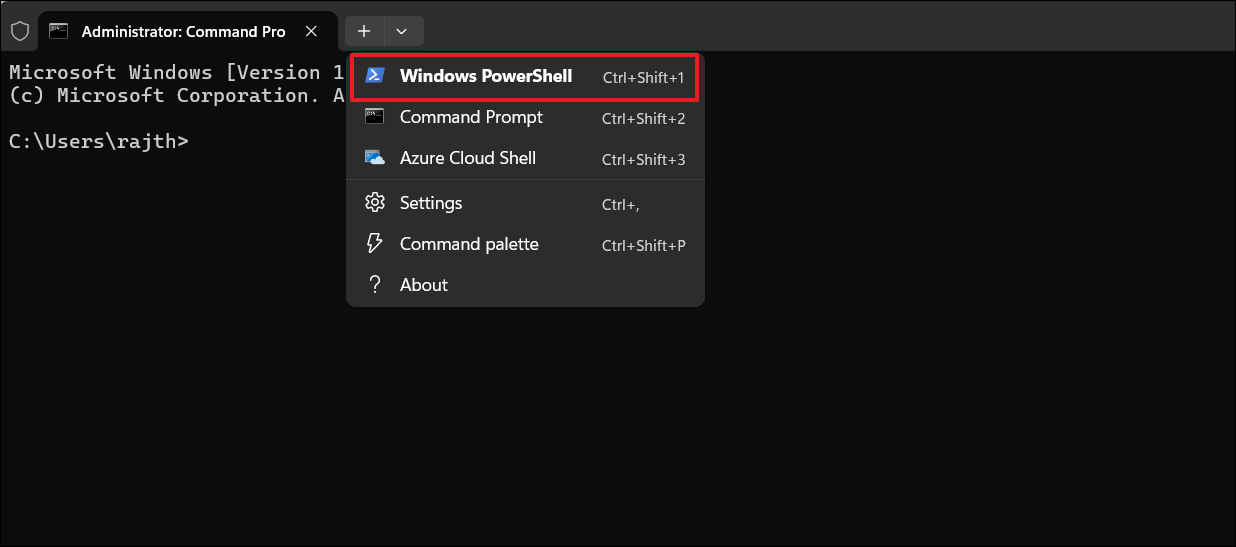Launch Command palette menu item

click(x=469, y=244)
